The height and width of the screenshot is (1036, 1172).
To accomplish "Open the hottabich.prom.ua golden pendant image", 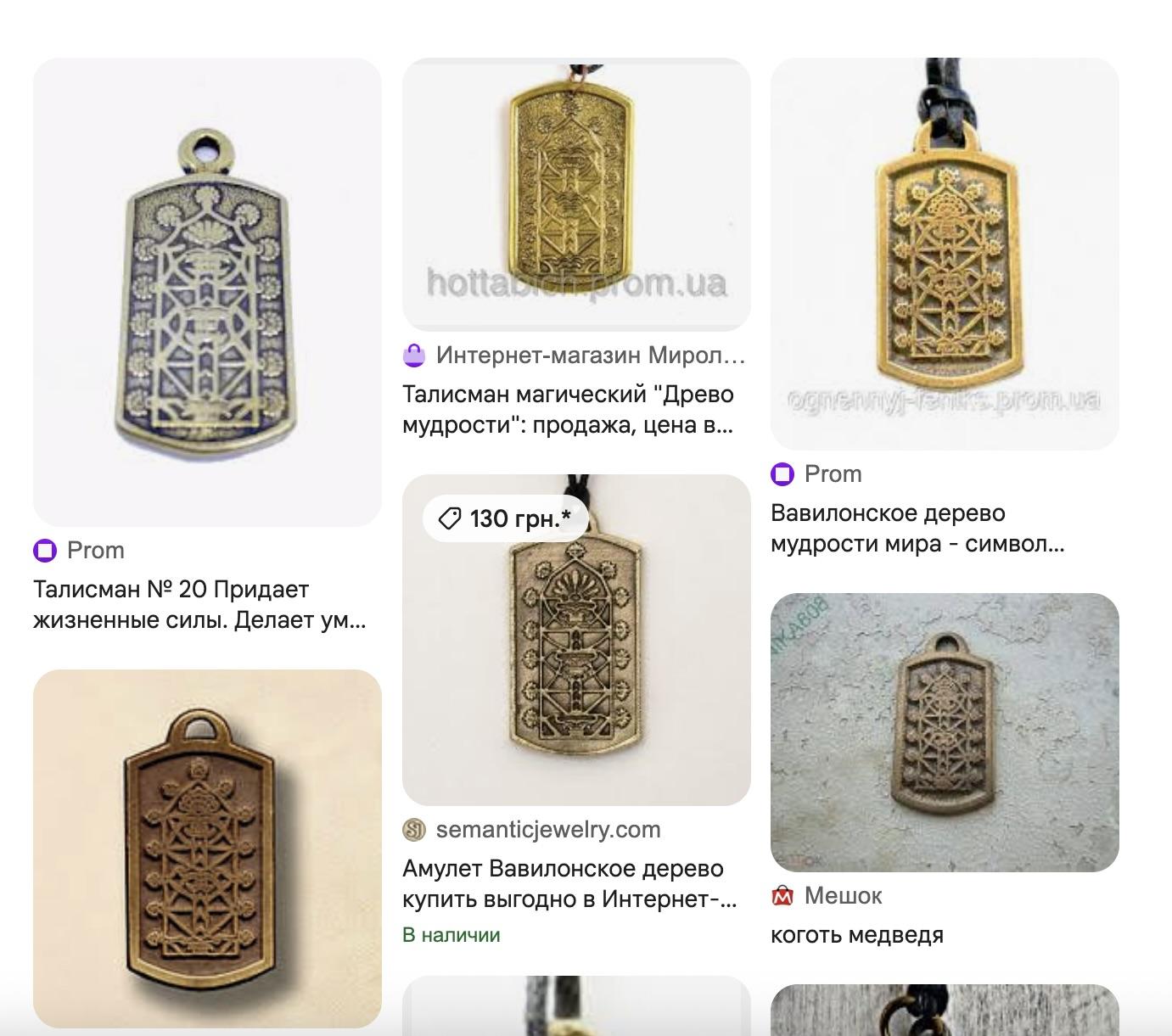I will pos(576,194).
